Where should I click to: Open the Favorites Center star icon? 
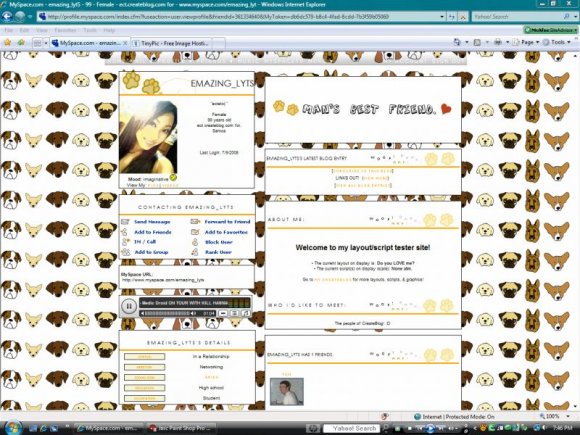click(x=7, y=43)
